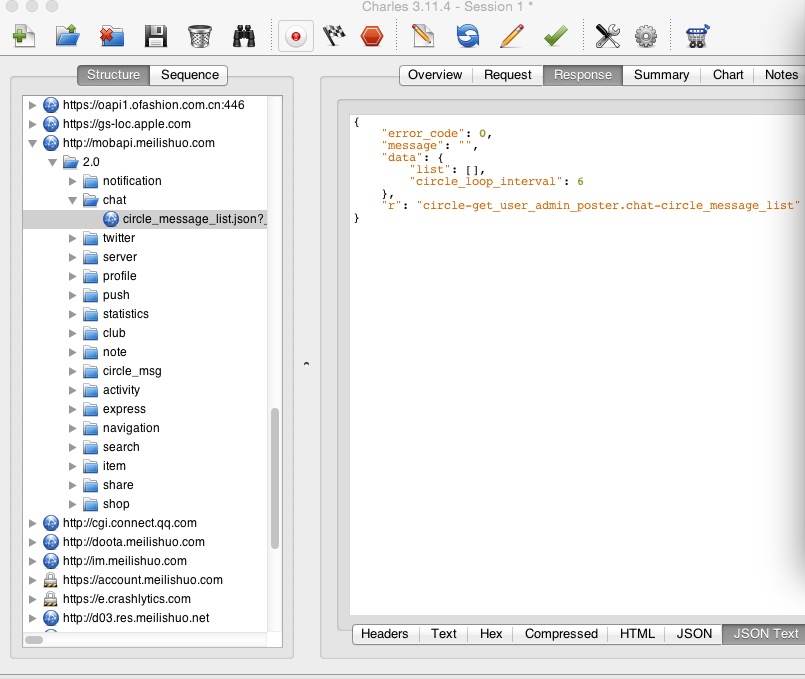Select the share folder row
Screen dimensions: 805x679
click(145, 485)
